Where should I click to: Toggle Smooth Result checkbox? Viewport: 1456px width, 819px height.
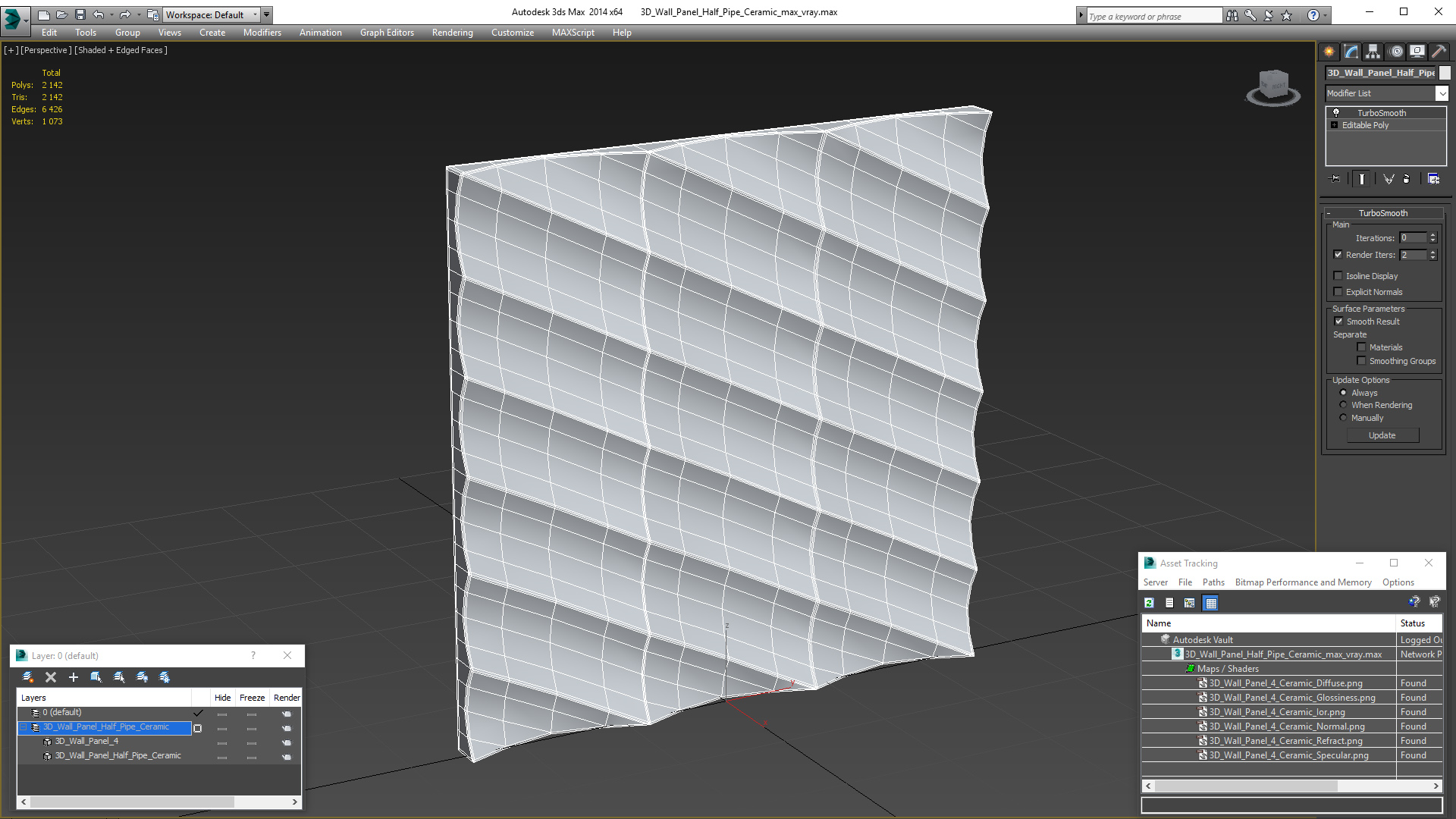1338,322
